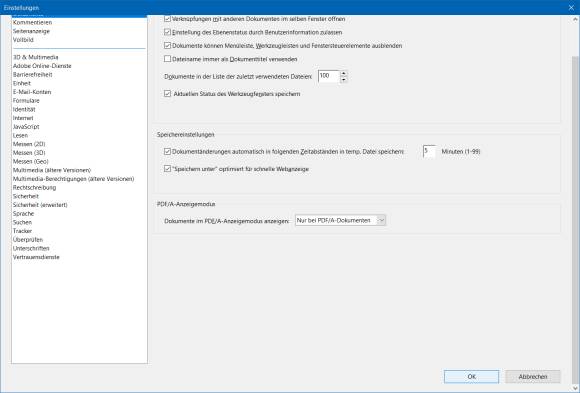Increase recent documents count with up arrow
This screenshot has height=393, width=580.
click(344, 73)
